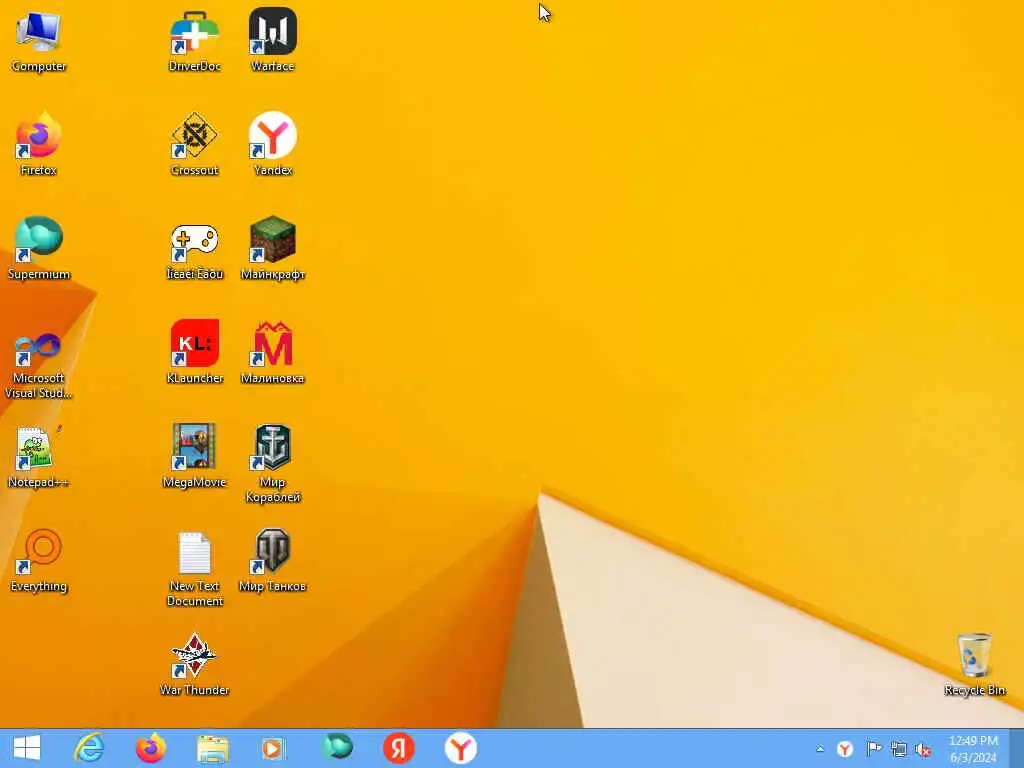1024x768 pixels.
Task: Open the clock showing 12:49 PM
Action: pos(973,749)
